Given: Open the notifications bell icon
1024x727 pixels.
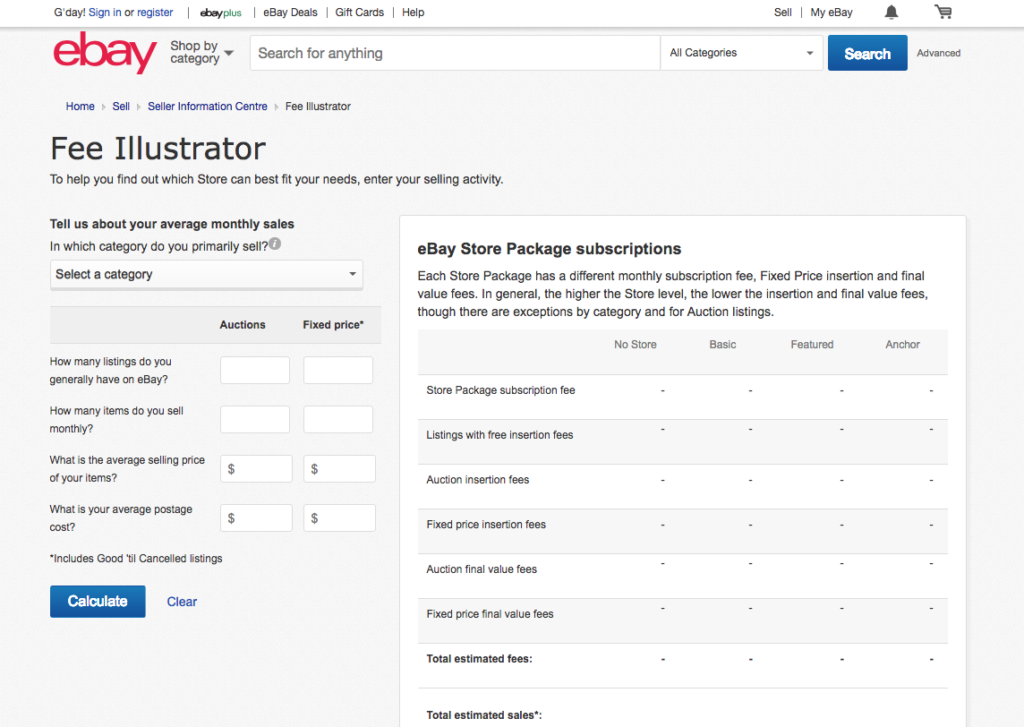Looking at the screenshot, I should pos(891,12).
